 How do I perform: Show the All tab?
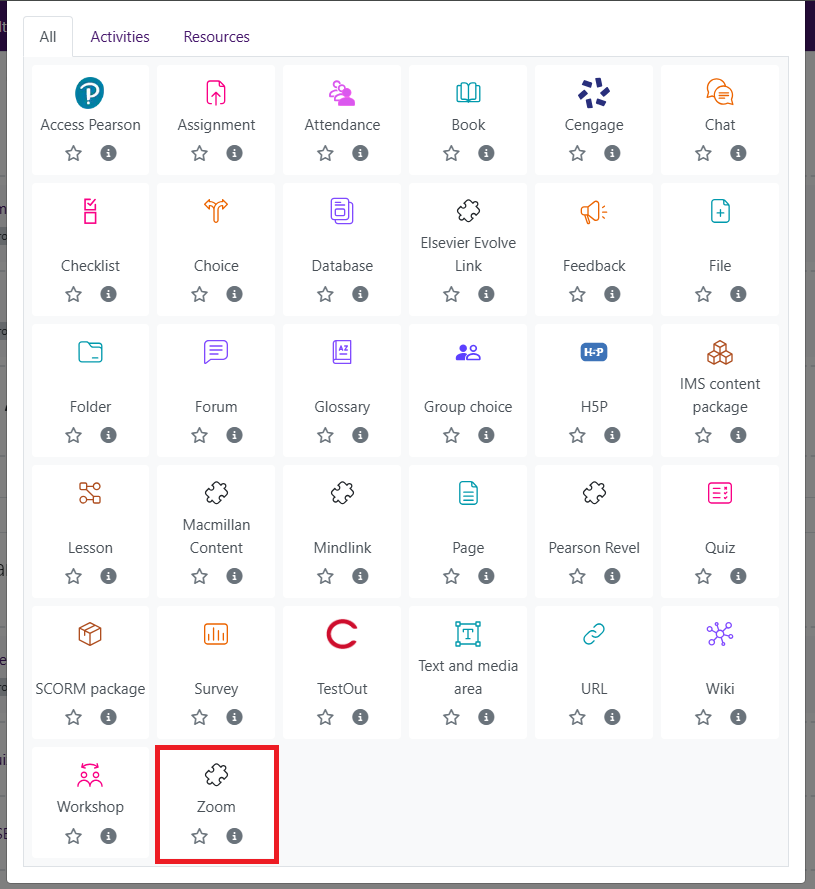point(48,37)
